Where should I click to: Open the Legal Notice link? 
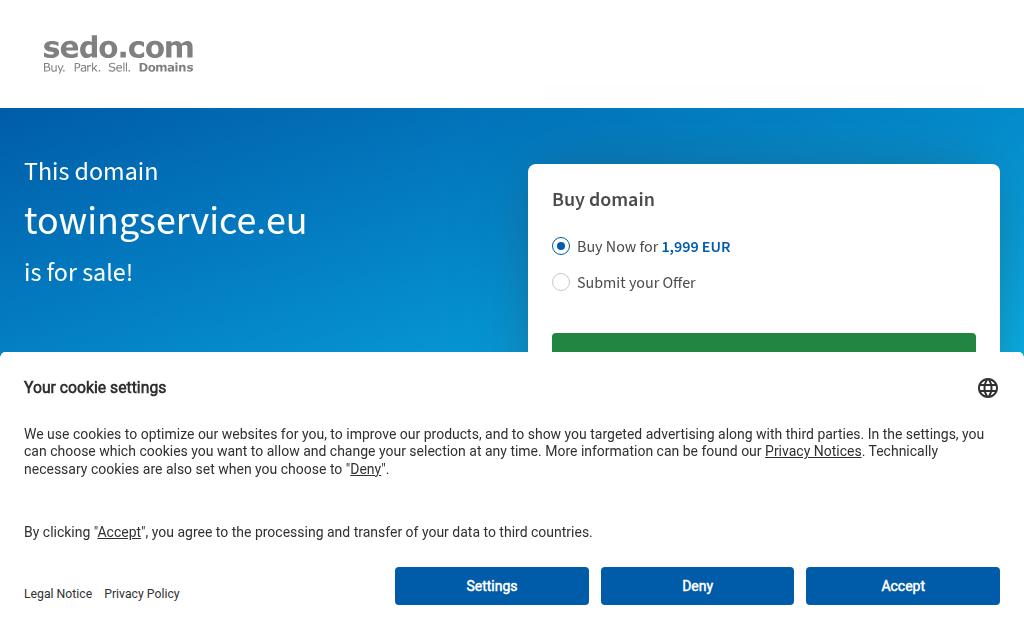[58, 594]
